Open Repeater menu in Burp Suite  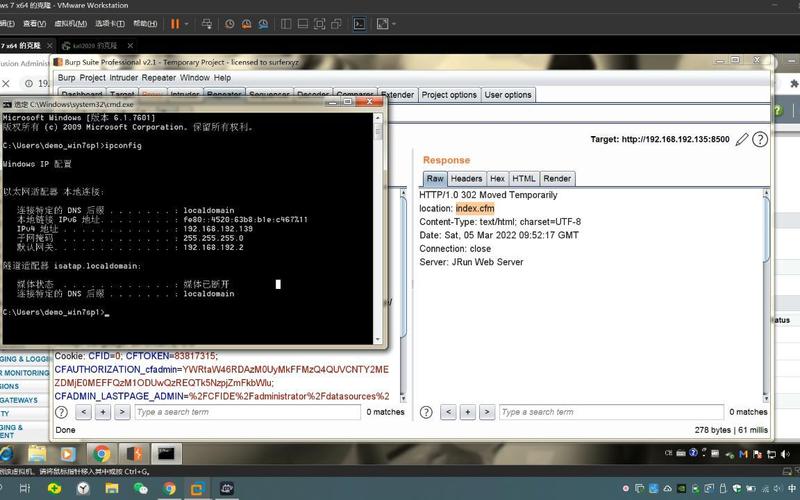(x=159, y=78)
